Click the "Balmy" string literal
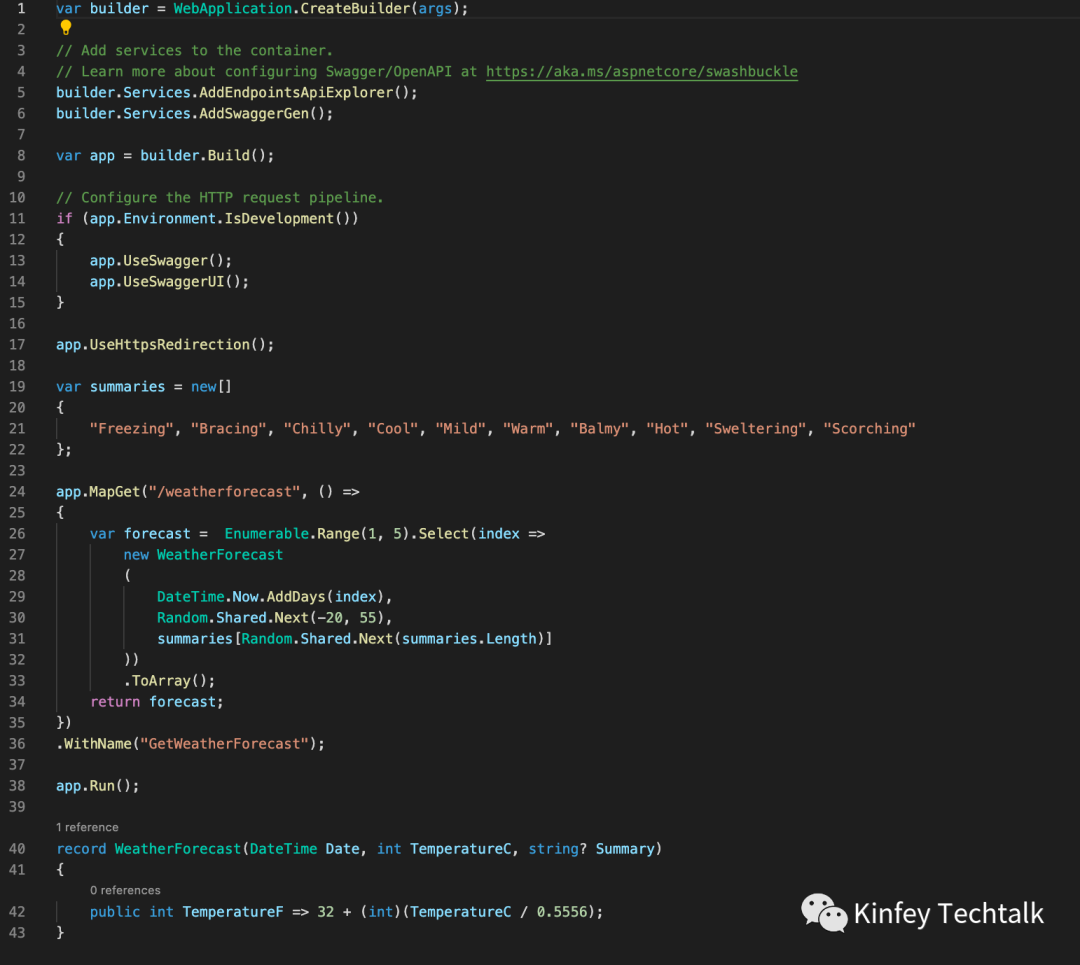Viewport: 1080px width, 965px height. 600,428
